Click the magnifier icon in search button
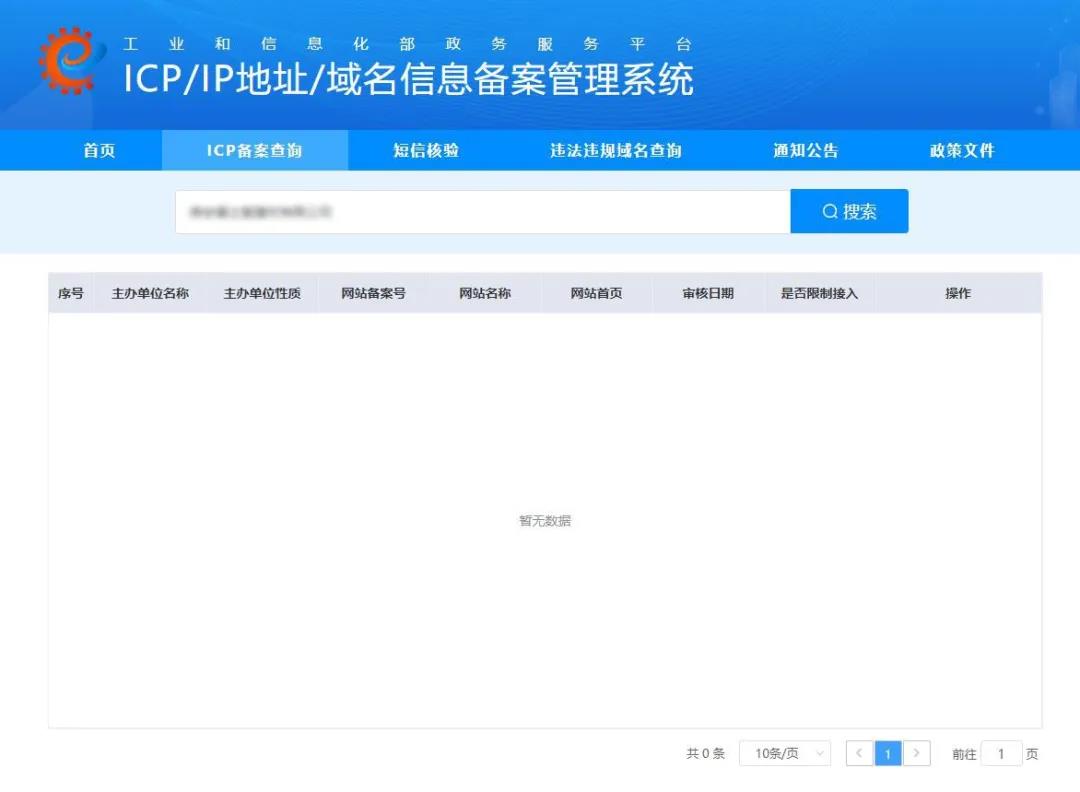Viewport: 1080px width, 792px height. click(x=829, y=212)
